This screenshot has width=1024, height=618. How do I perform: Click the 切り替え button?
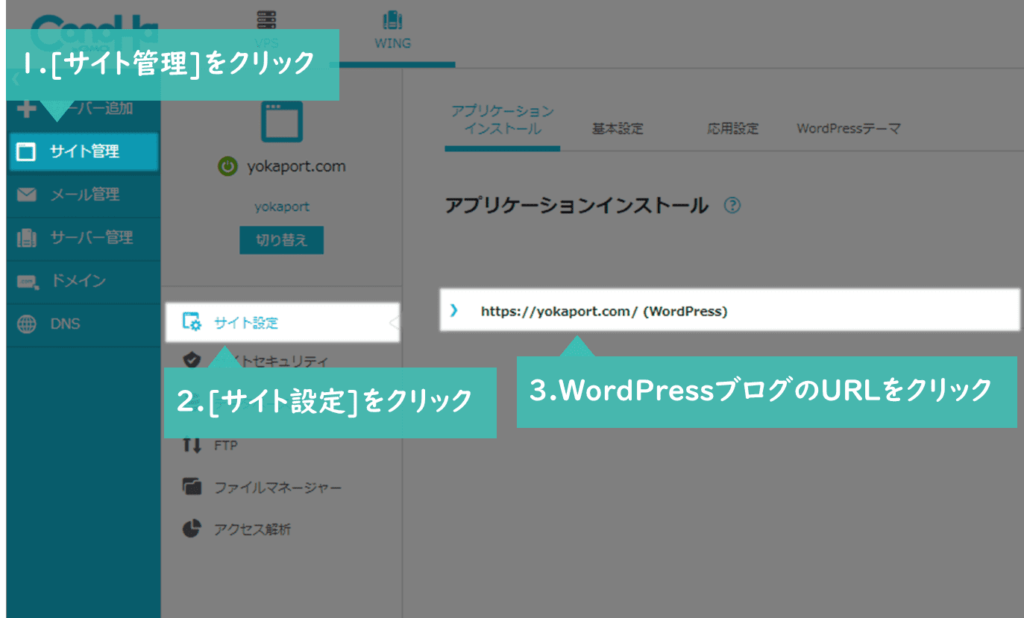[x=281, y=240]
